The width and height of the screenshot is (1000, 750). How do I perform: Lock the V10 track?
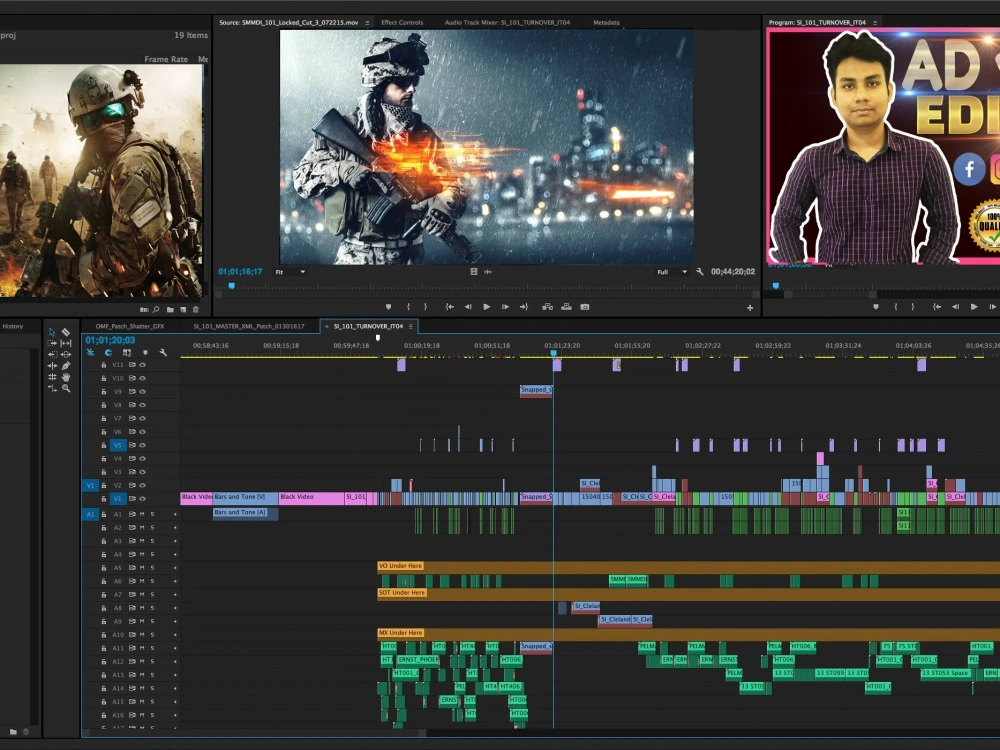click(x=103, y=378)
